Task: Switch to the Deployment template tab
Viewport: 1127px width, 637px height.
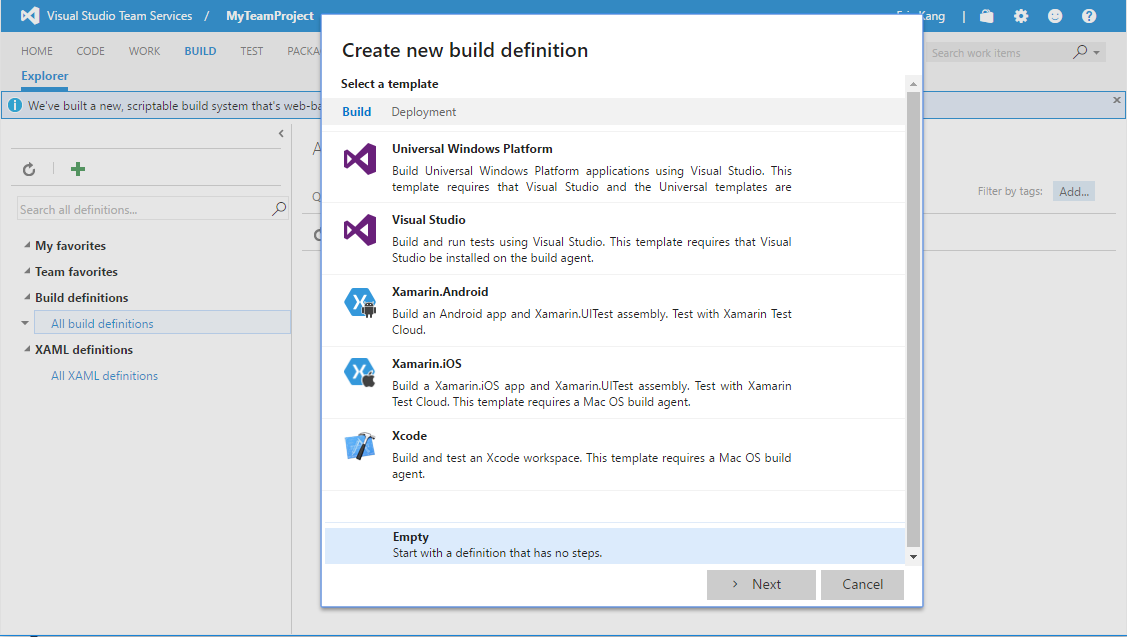Action: click(x=423, y=111)
